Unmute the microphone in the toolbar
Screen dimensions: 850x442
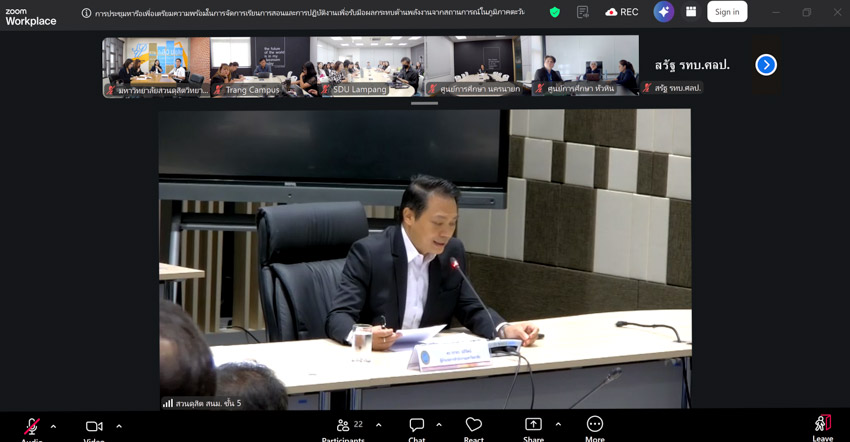click(x=32, y=426)
